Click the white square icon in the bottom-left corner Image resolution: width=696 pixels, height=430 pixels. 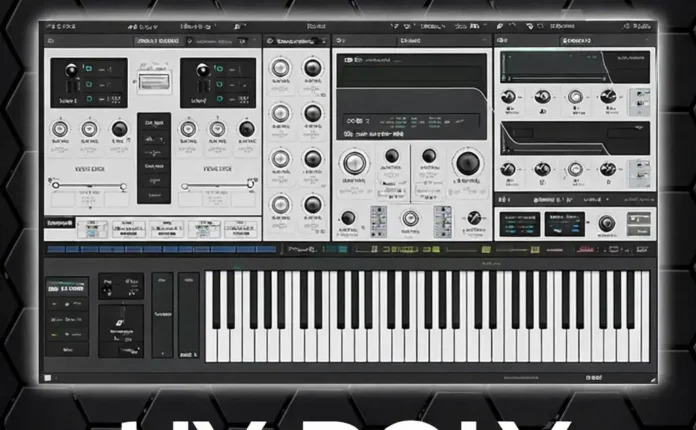[48, 378]
